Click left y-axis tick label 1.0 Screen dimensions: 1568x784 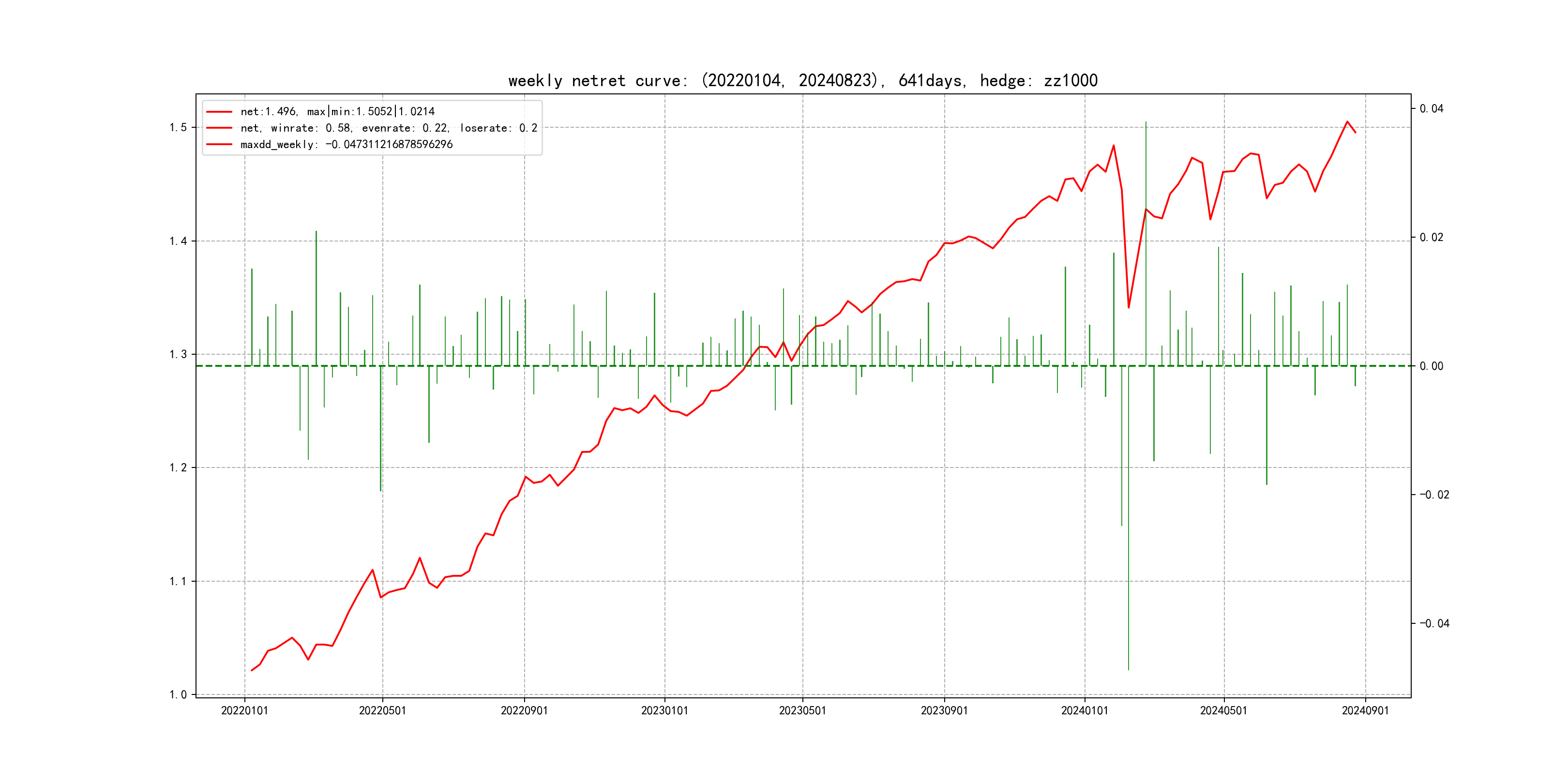(x=178, y=694)
